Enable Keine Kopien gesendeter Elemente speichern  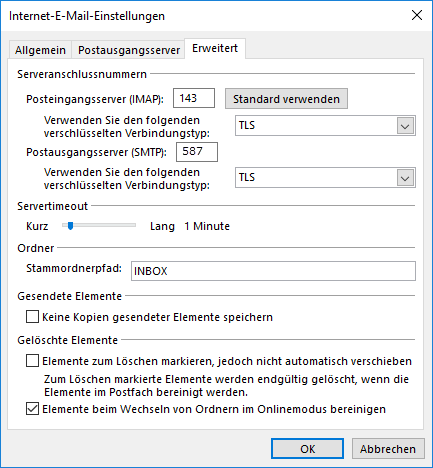click(32, 317)
